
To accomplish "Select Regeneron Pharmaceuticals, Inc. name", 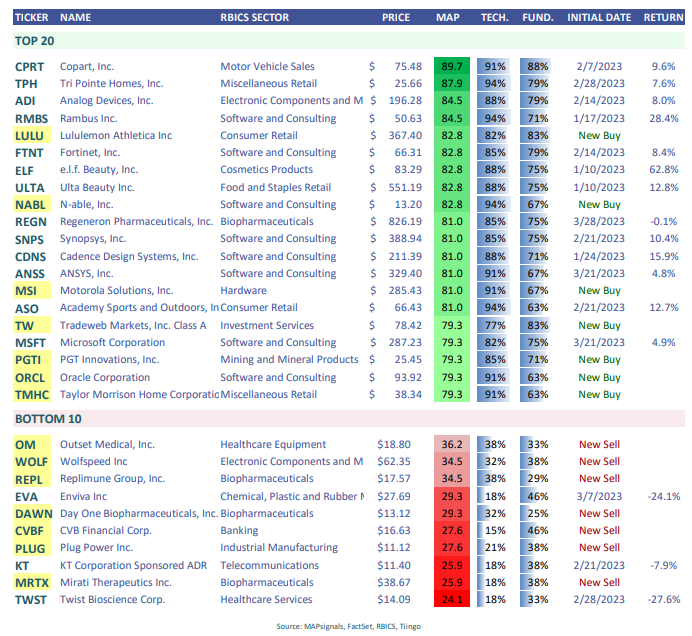I will [137, 222].
